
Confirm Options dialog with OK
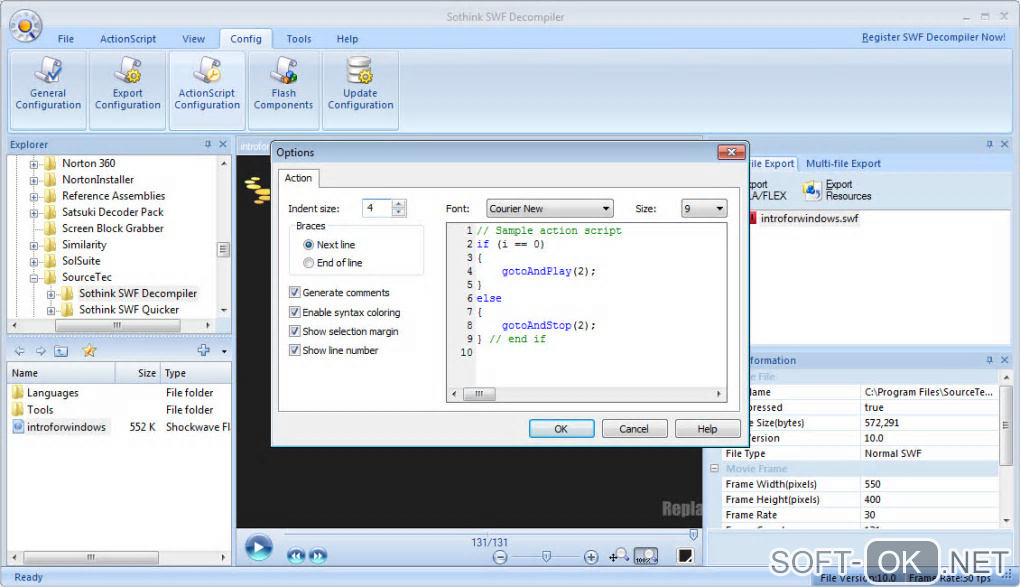pos(561,429)
